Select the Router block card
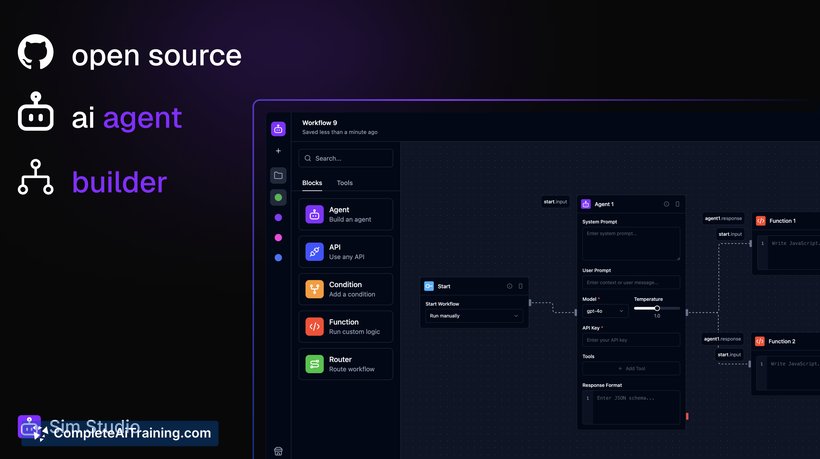This screenshot has width=820, height=459. coord(346,364)
